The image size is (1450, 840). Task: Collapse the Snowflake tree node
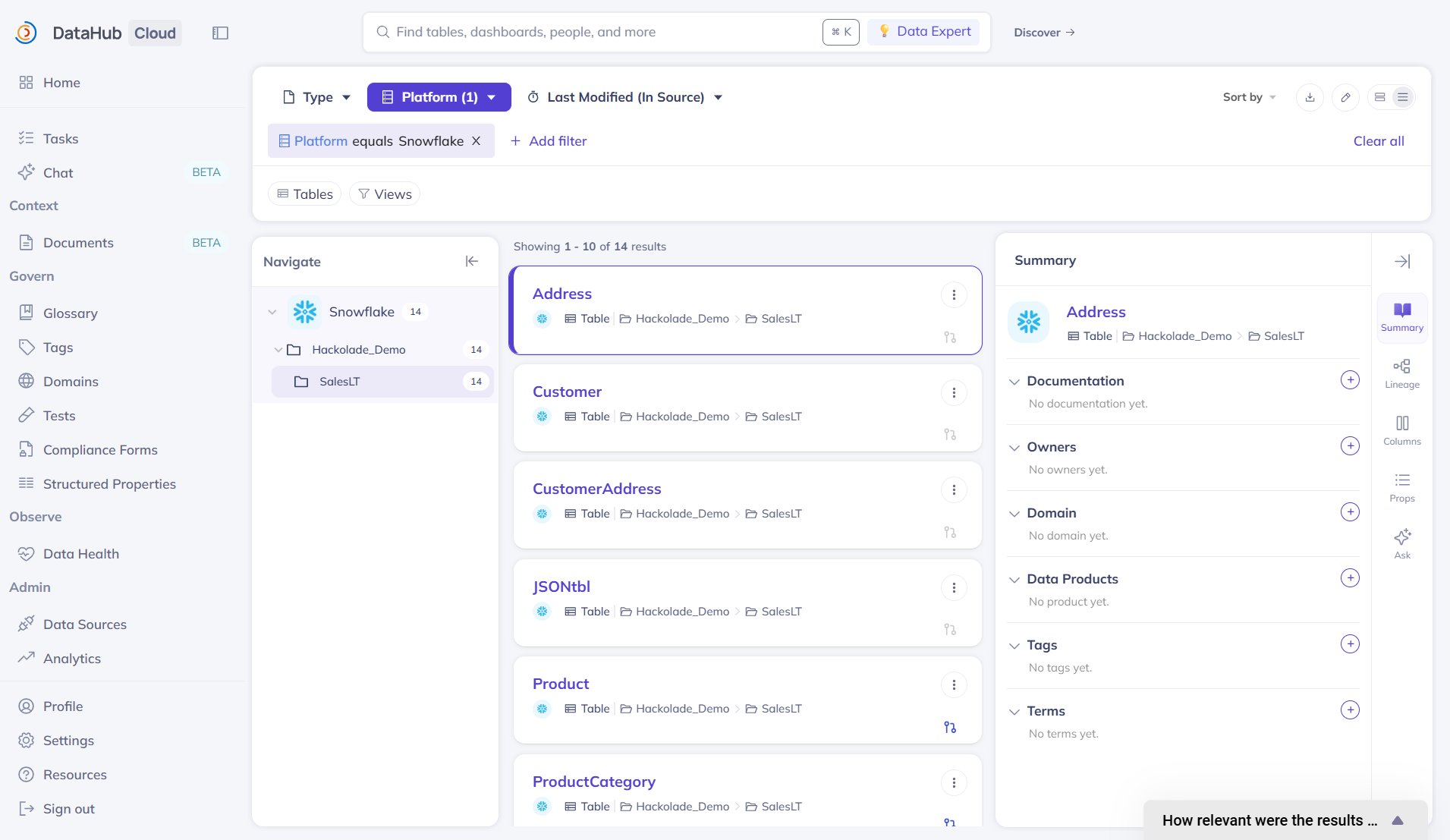pyautogui.click(x=272, y=312)
